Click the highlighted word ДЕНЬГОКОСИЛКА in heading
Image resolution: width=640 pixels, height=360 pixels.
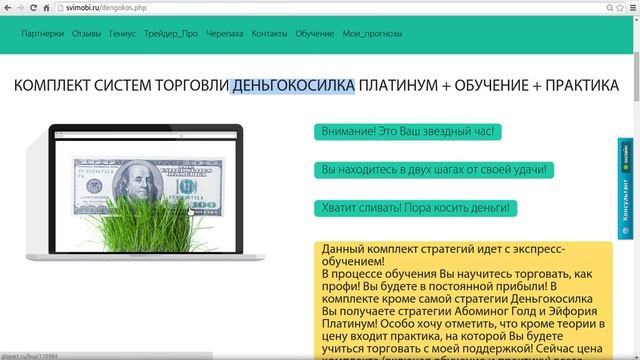click(x=292, y=86)
